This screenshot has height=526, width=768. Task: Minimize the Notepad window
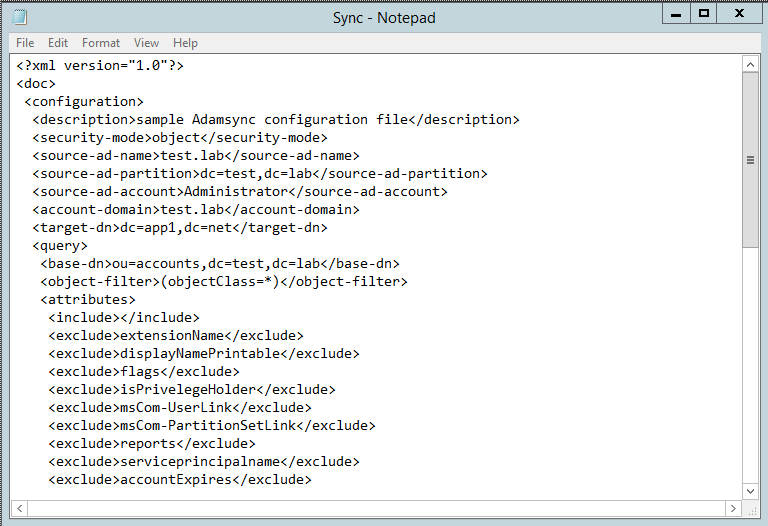[x=676, y=13]
